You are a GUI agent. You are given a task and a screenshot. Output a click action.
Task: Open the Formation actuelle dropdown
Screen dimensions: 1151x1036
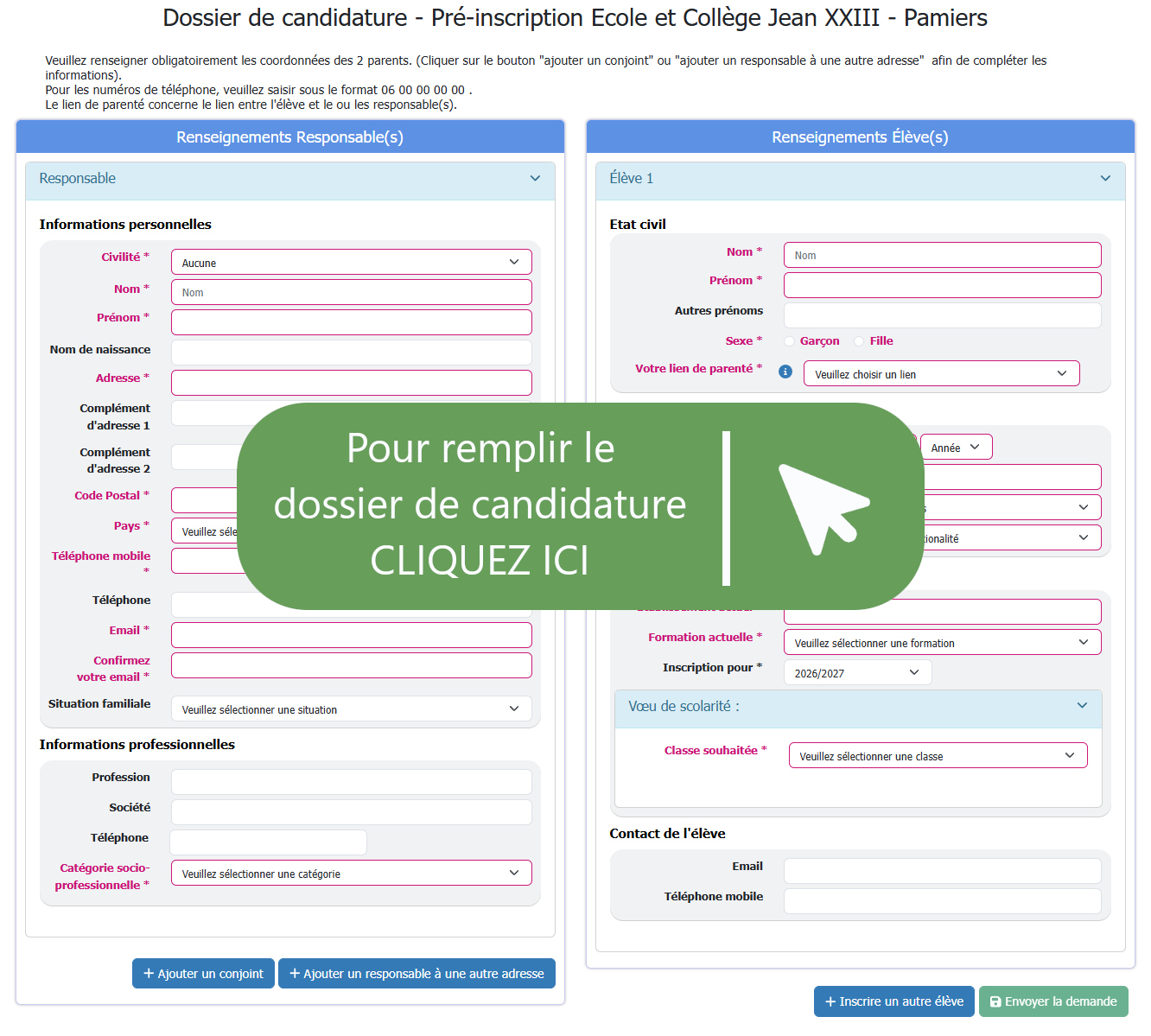[x=942, y=643]
